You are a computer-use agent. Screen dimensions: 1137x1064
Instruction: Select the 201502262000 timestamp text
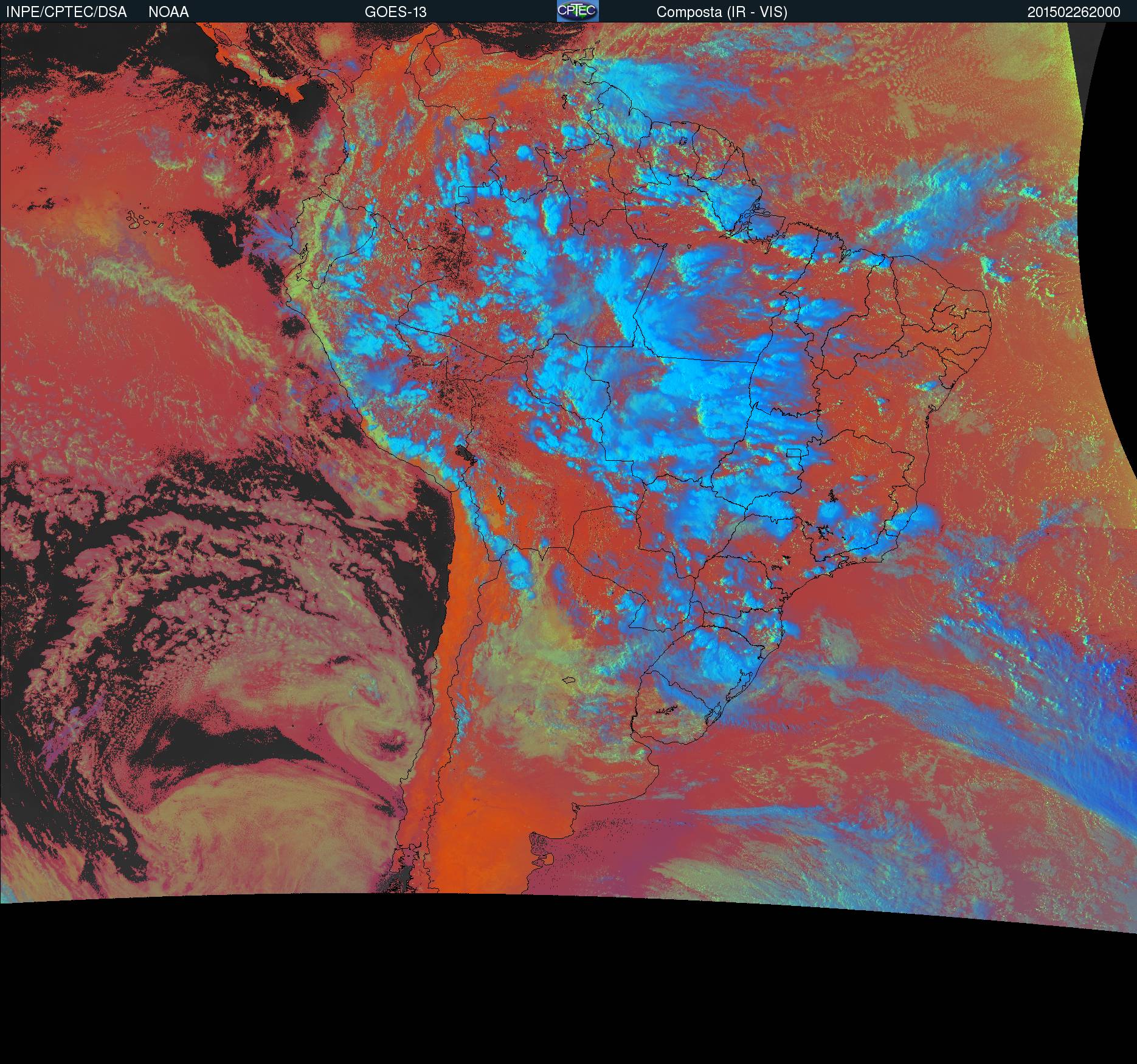tap(1074, 12)
